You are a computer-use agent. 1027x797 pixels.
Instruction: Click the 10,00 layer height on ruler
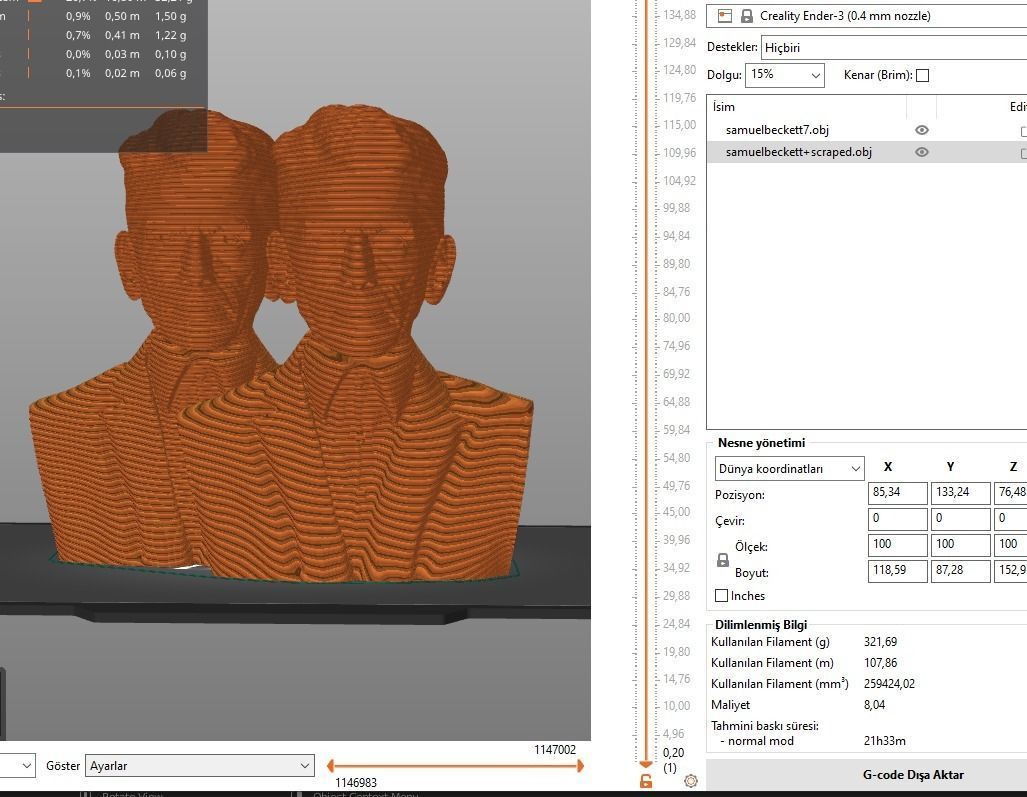coord(677,705)
